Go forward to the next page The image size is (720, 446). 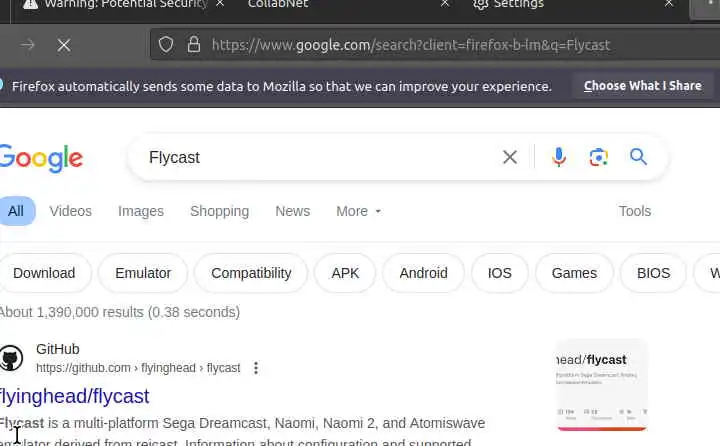[28, 45]
